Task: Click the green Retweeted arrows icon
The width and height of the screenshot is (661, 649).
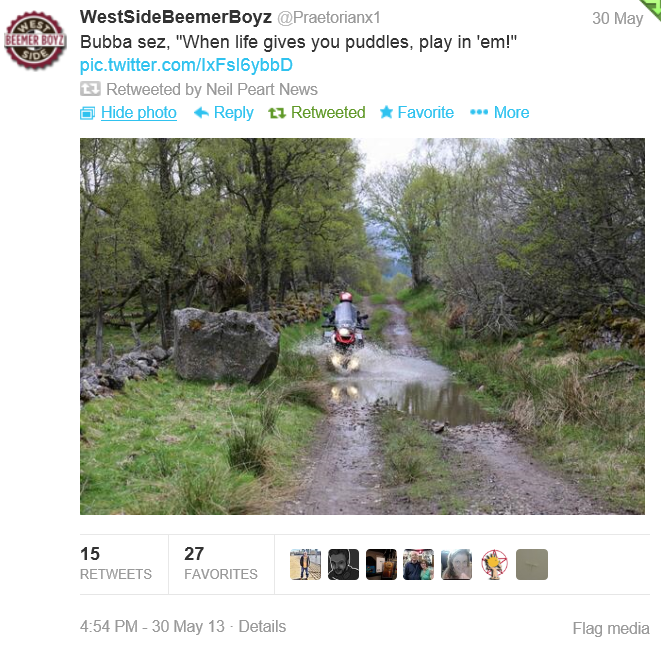Action: click(277, 113)
